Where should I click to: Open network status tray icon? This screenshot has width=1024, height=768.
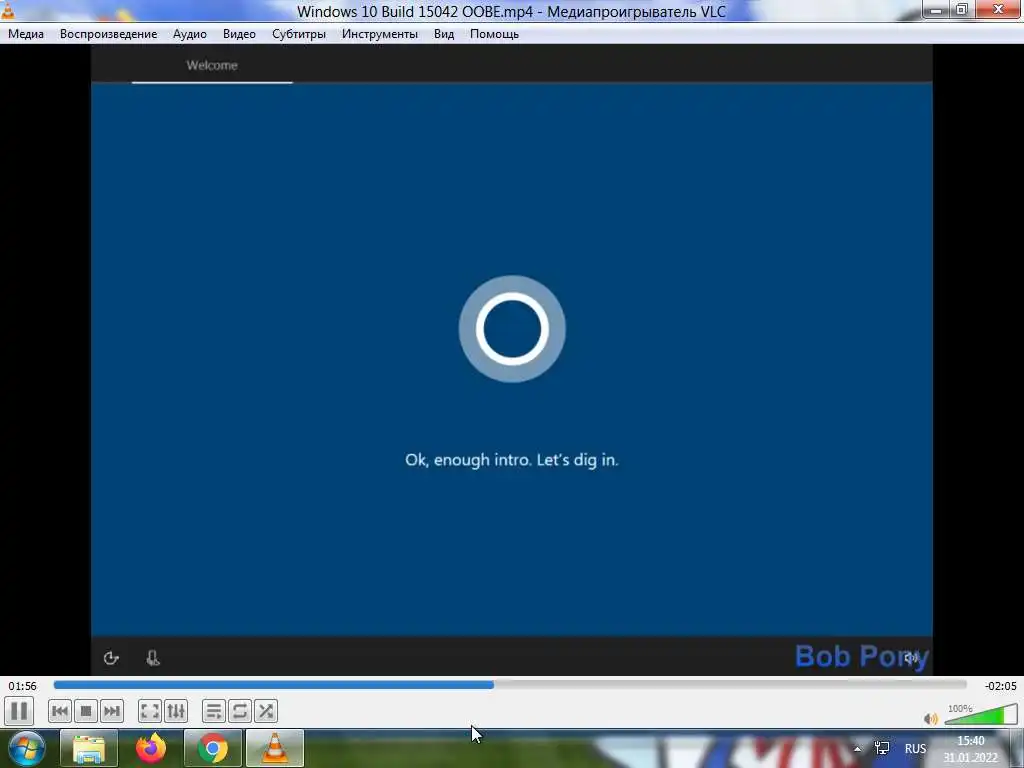click(x=882, y=748)
